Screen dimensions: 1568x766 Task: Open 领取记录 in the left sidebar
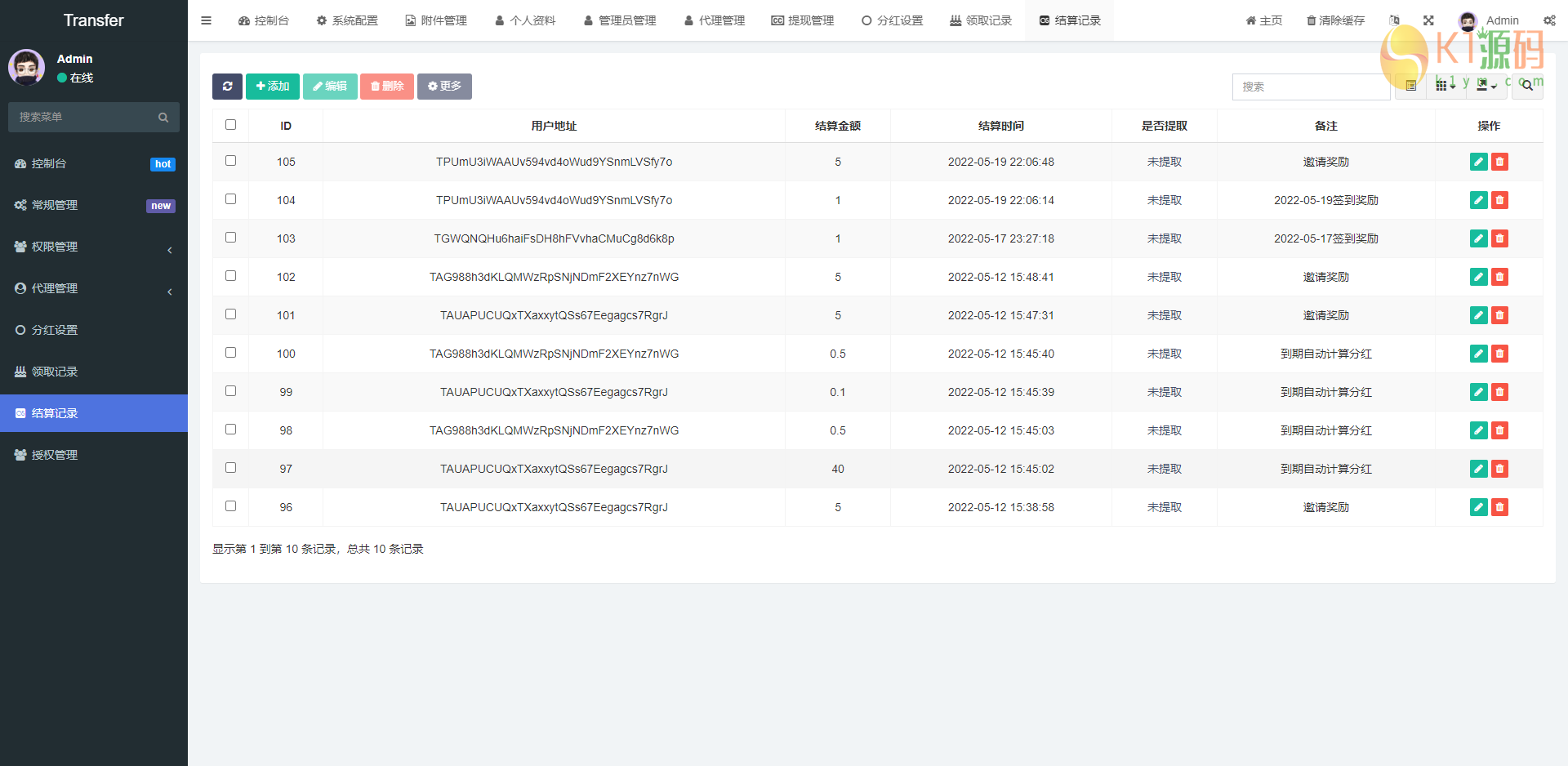click(55, 372)
